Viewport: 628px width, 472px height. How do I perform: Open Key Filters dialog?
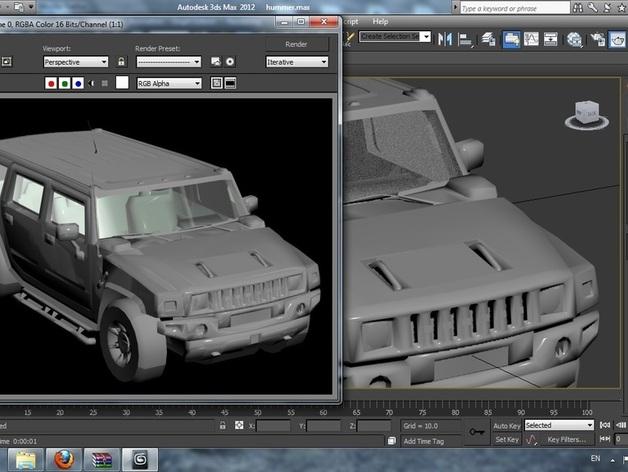[566, 440]
